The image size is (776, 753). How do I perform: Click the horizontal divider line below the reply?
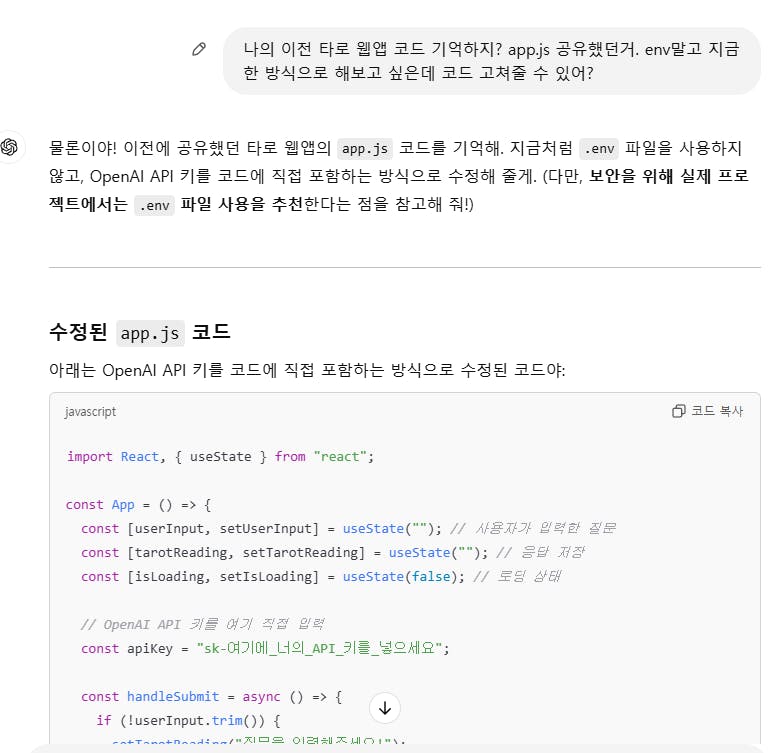point(404,267)
